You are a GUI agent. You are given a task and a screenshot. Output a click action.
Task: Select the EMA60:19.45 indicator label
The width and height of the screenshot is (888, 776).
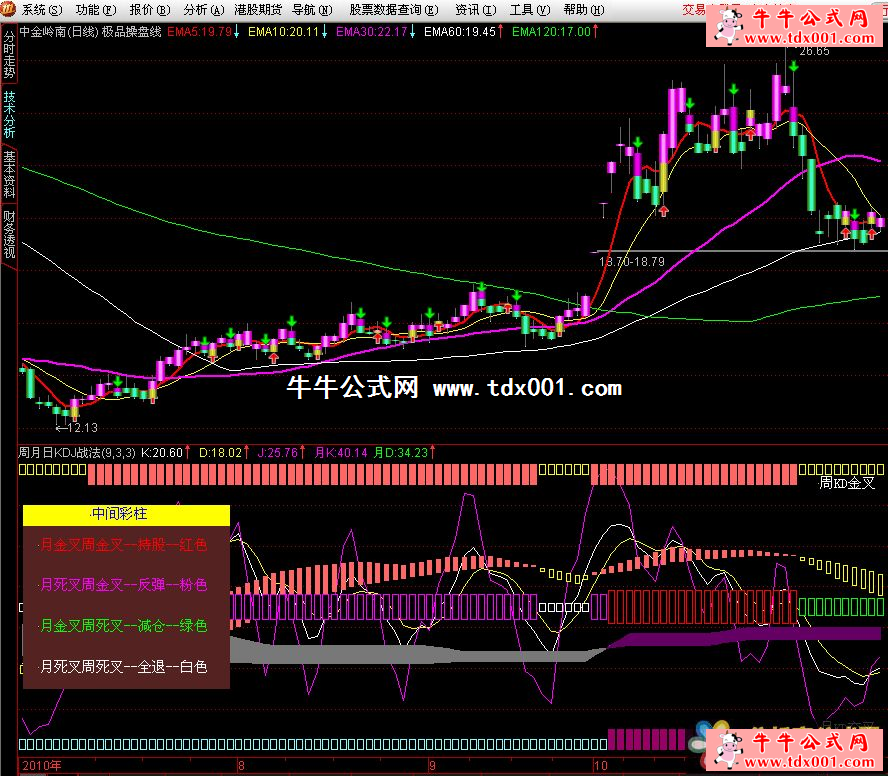(460, 32)
